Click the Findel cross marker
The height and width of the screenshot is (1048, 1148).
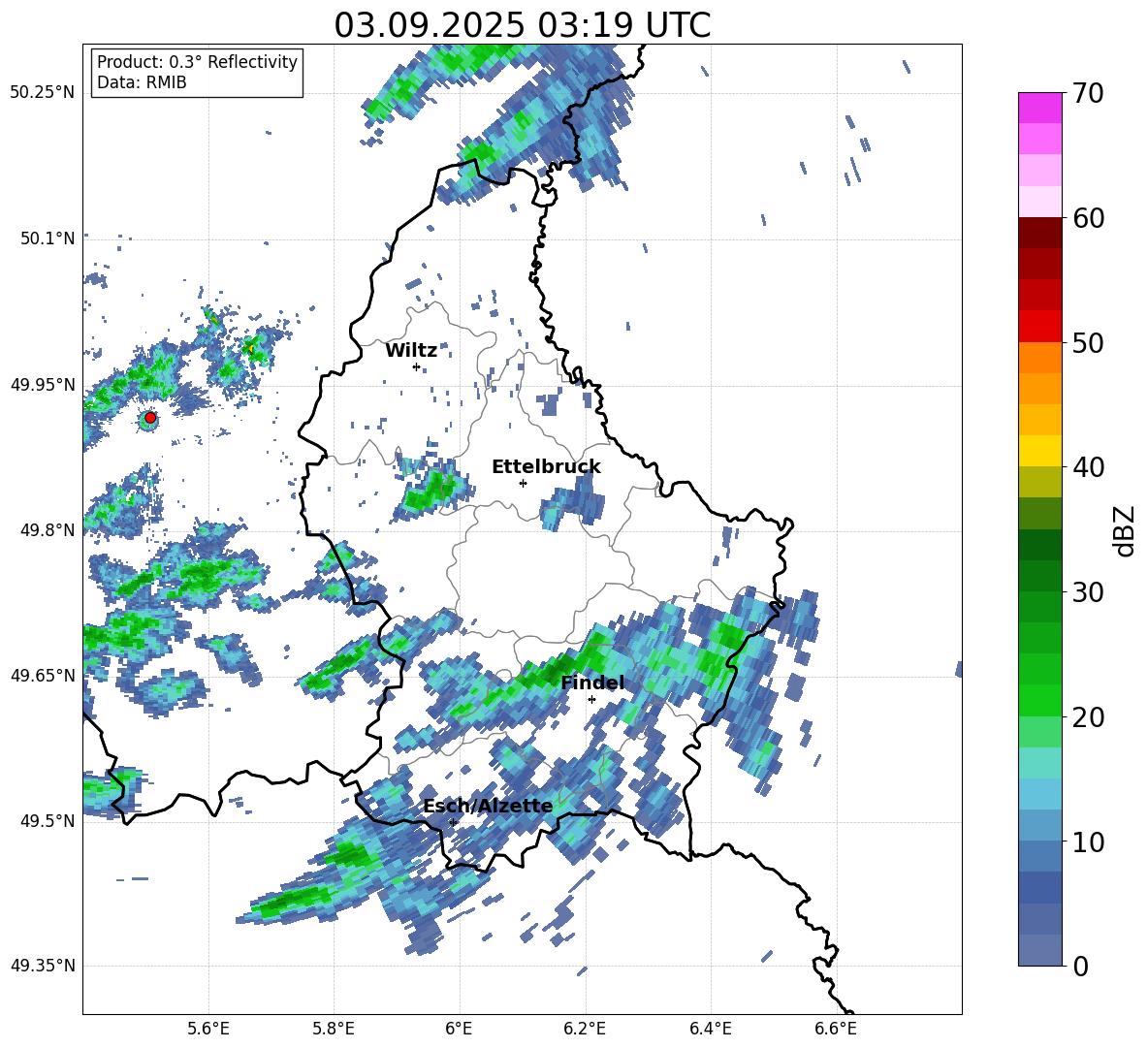click(591, 700)
